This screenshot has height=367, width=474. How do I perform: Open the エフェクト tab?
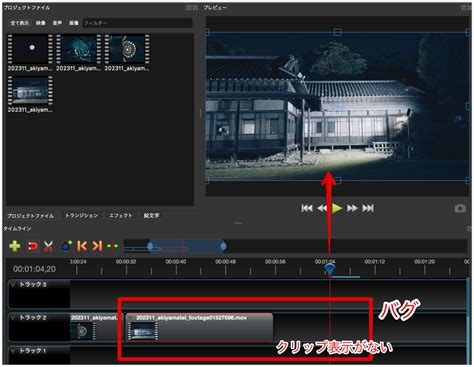tap(121, 216)
